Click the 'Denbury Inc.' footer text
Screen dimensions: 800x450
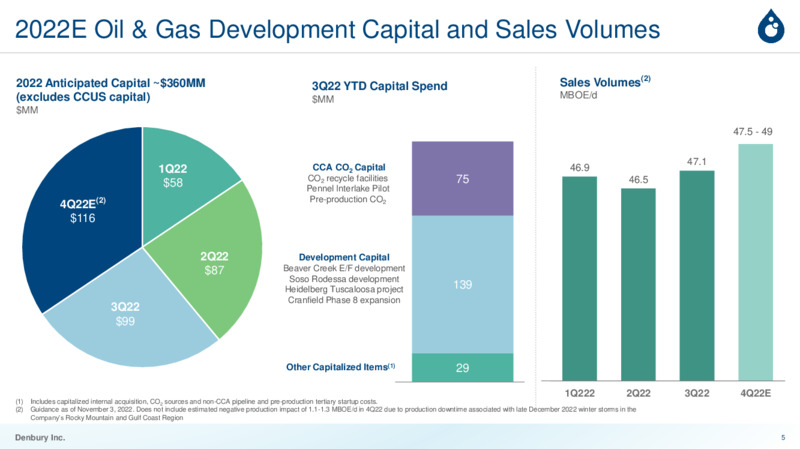click(x=40, y=437)
